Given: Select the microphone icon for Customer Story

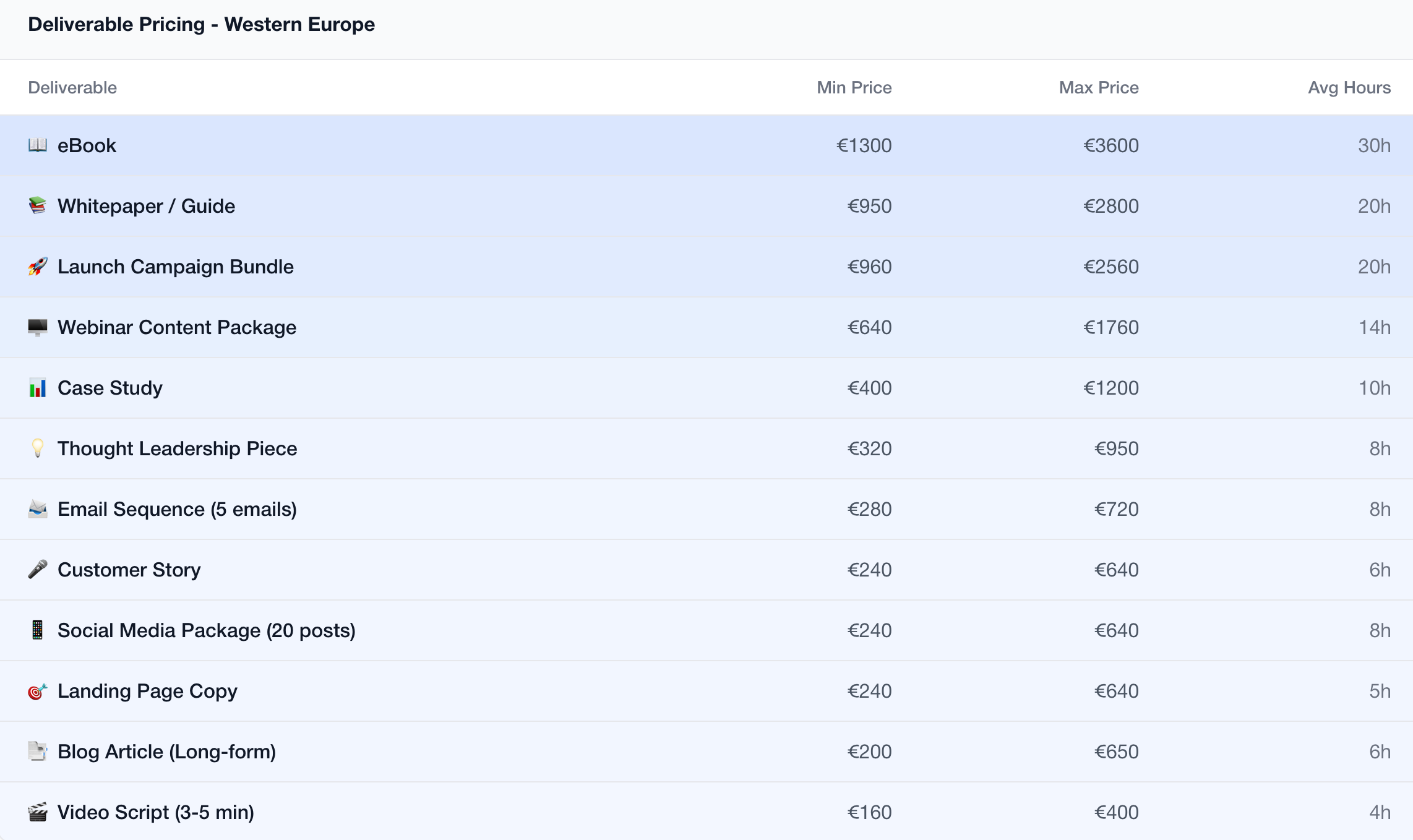Looking at the screenshot, I should (38, 570).
